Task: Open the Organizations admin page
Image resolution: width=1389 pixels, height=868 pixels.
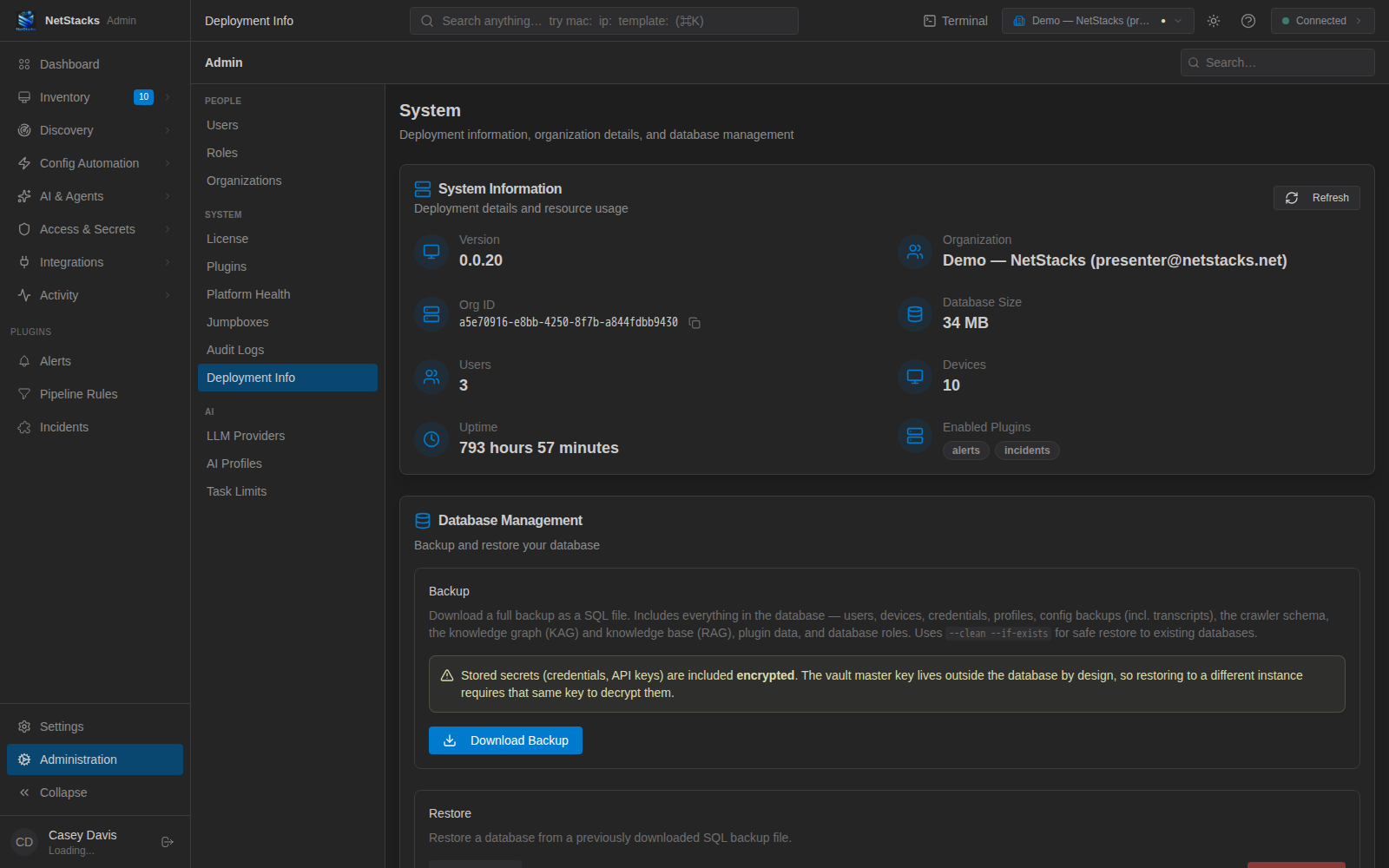Action: tap(287, 181)
